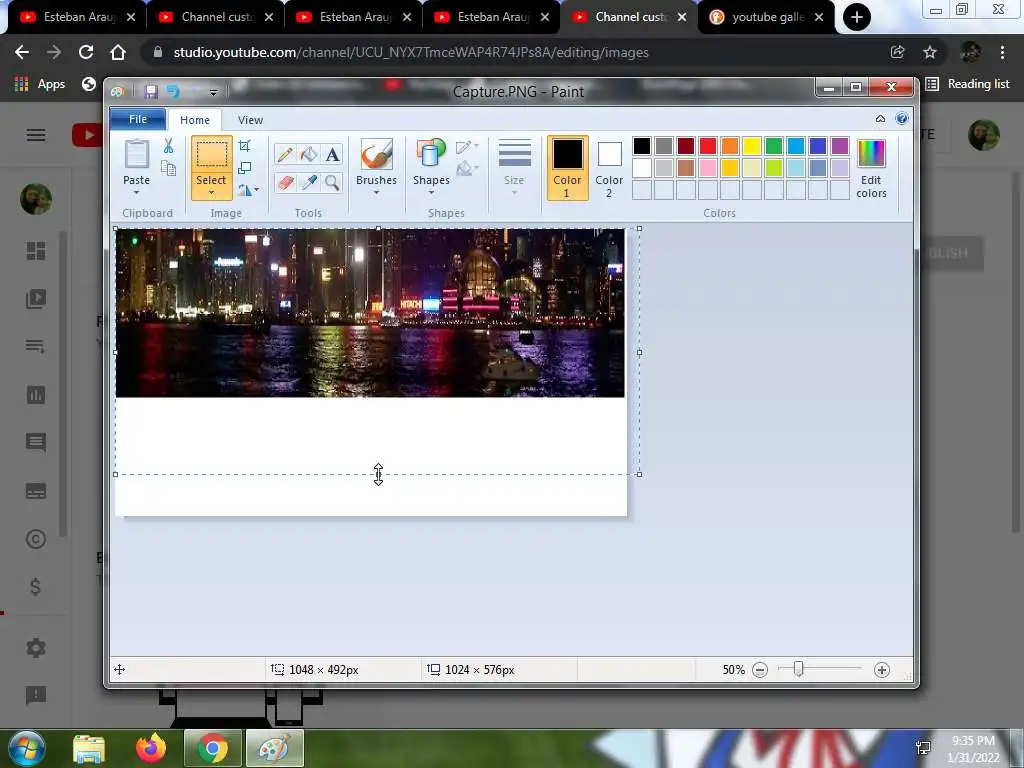This screenshot has height=768, width=1024.
Task: Click the city skyline image on canvas
Action: click(370, 313)
